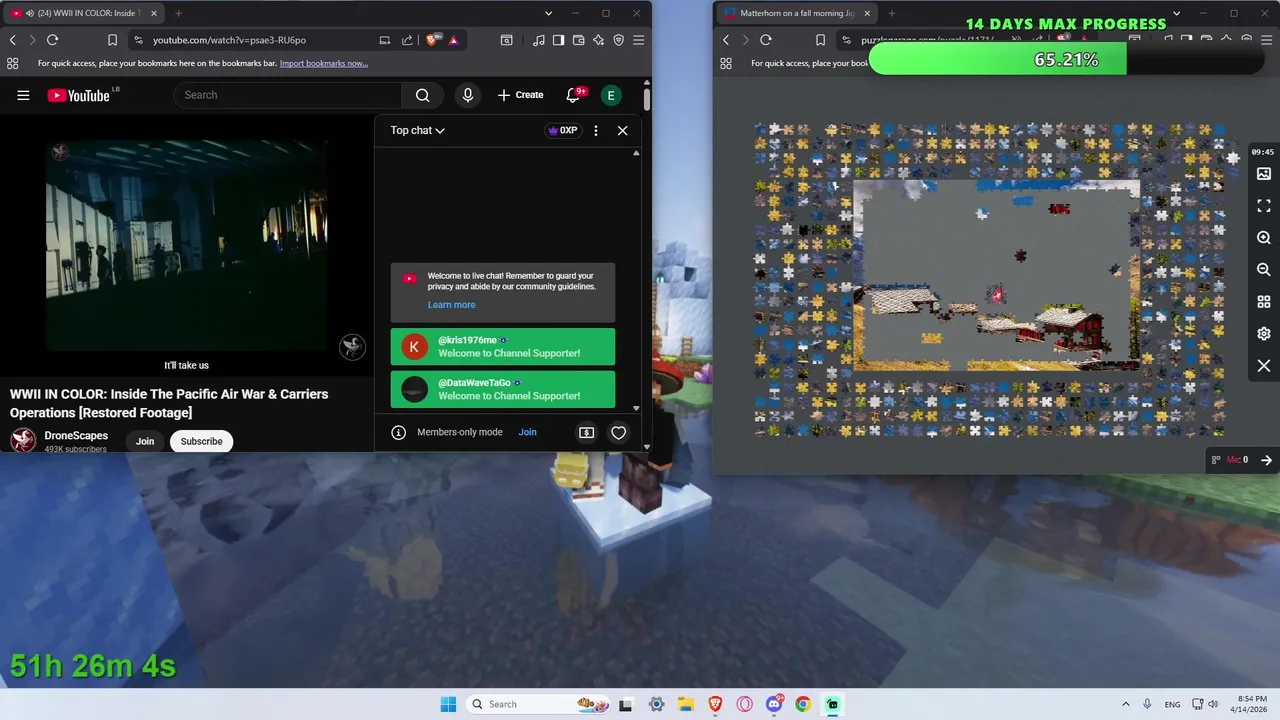The image size is (1280, 720).
Task: Open the Create menu on YouTube
Action: [x=520, y=95]
